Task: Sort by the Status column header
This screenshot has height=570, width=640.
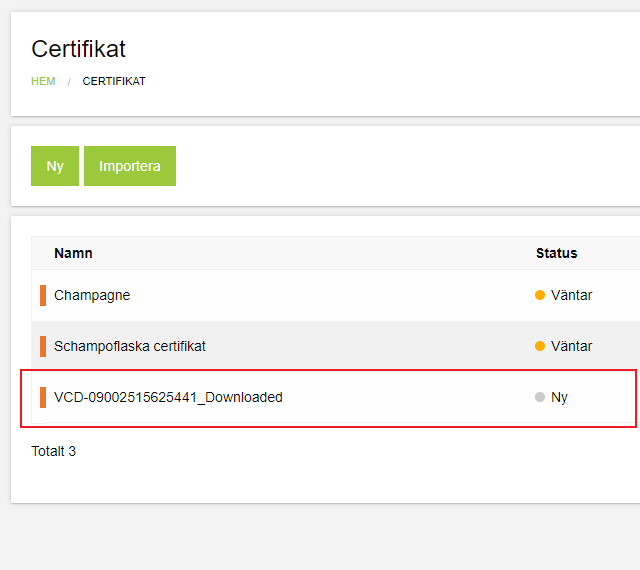Action: point(556,253)
